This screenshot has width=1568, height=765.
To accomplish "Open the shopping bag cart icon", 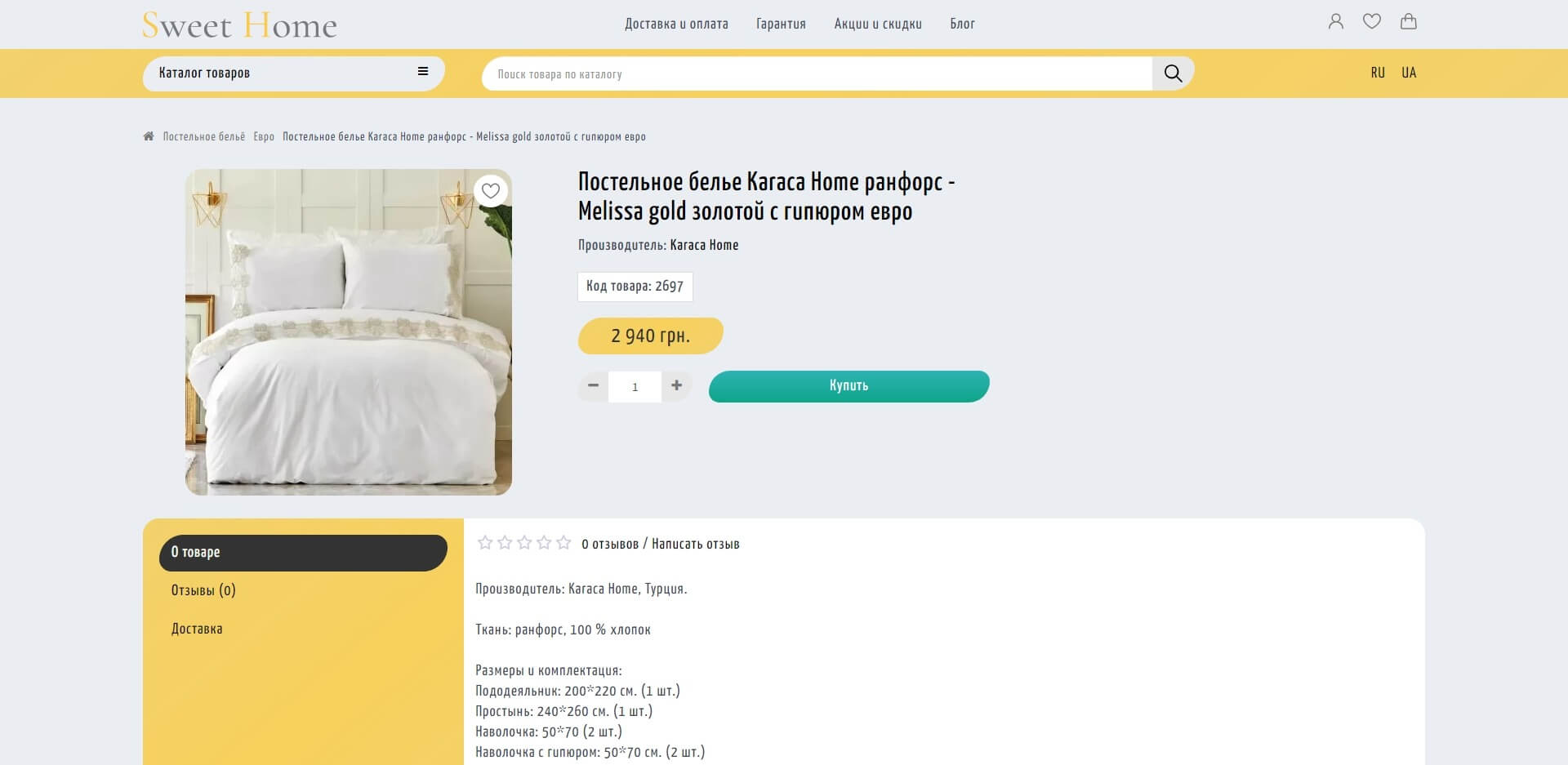I will [1409, 22].
